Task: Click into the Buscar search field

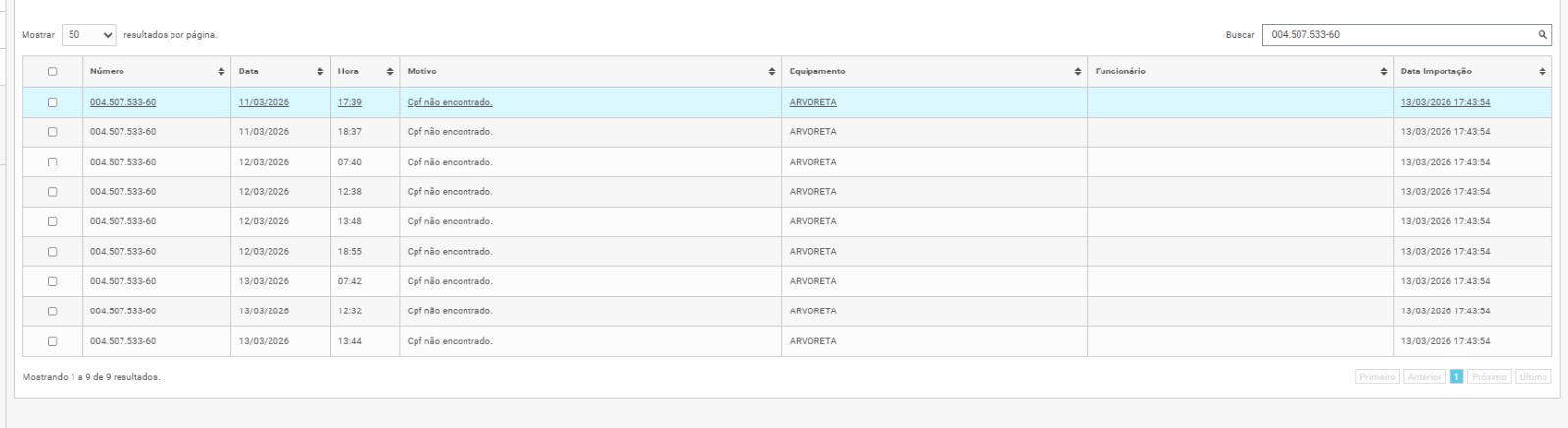Action: (1396, 35)
